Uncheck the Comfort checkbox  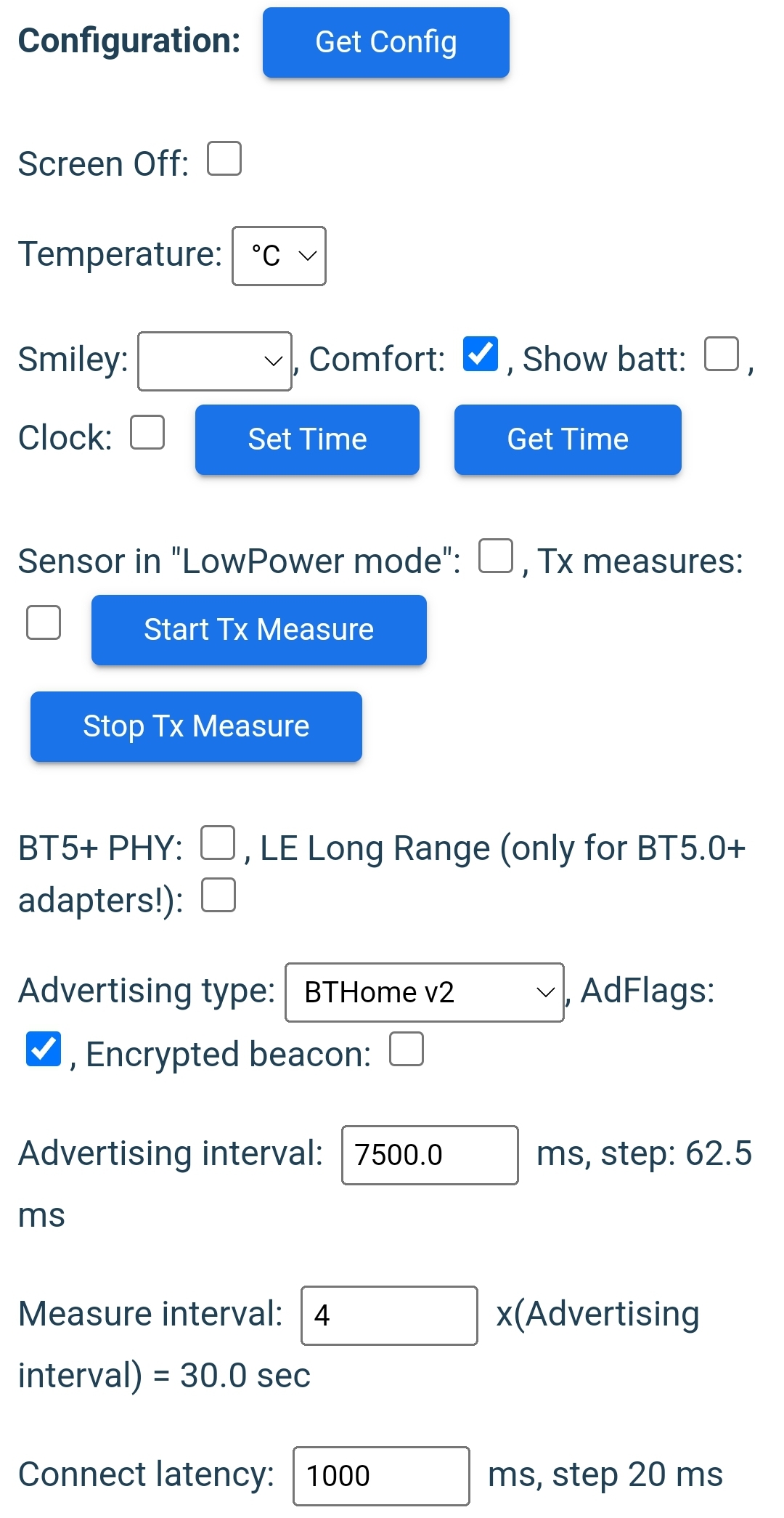(481, 354)
